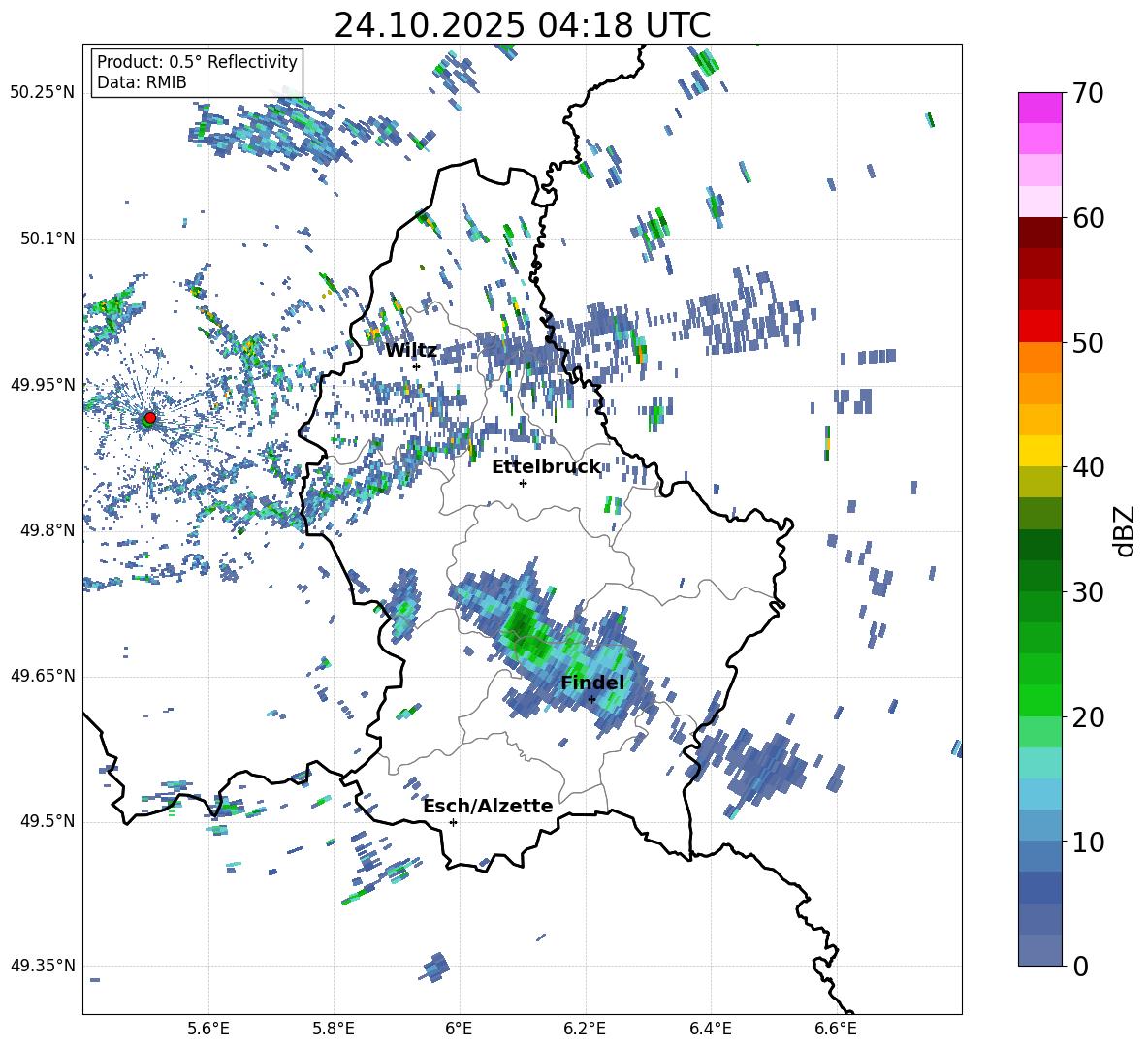Click the 6.6°E longitude label

[836, 1029]
